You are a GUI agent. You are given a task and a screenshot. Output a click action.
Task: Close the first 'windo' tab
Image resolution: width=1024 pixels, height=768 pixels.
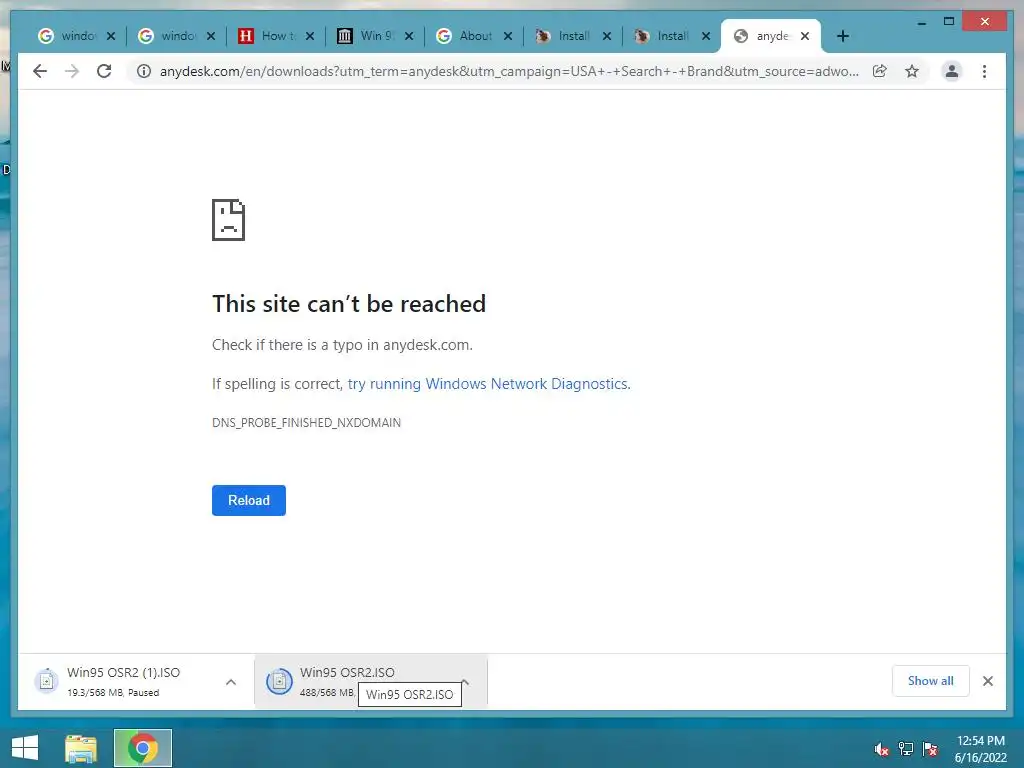[111, 36]
